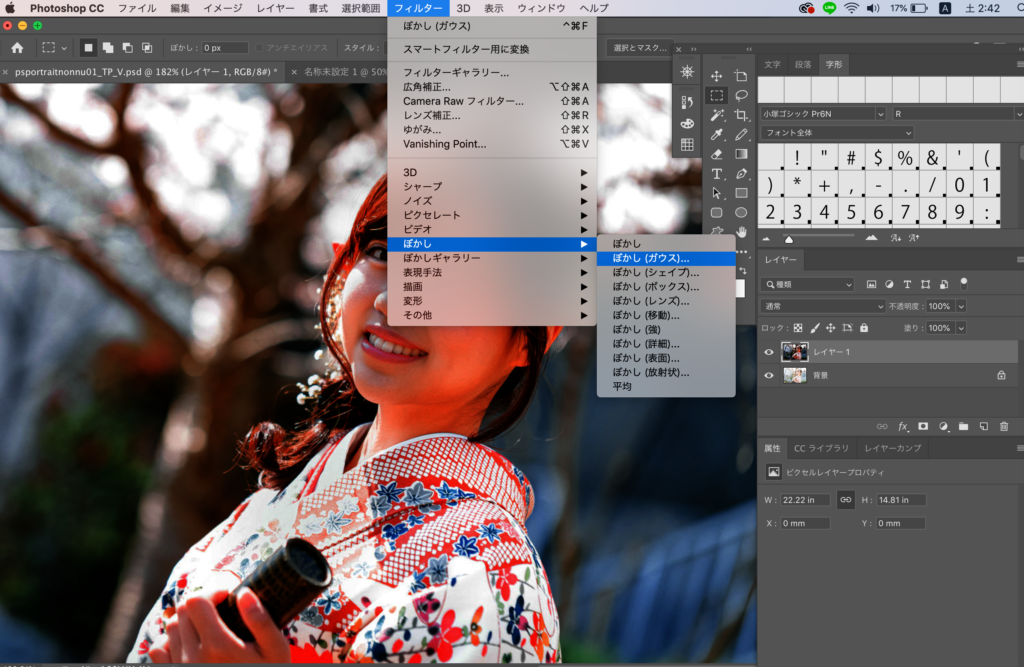Select the Move tool in the toolbox
The height and width of the screenshot is (667, 1024).
[717, 76]
